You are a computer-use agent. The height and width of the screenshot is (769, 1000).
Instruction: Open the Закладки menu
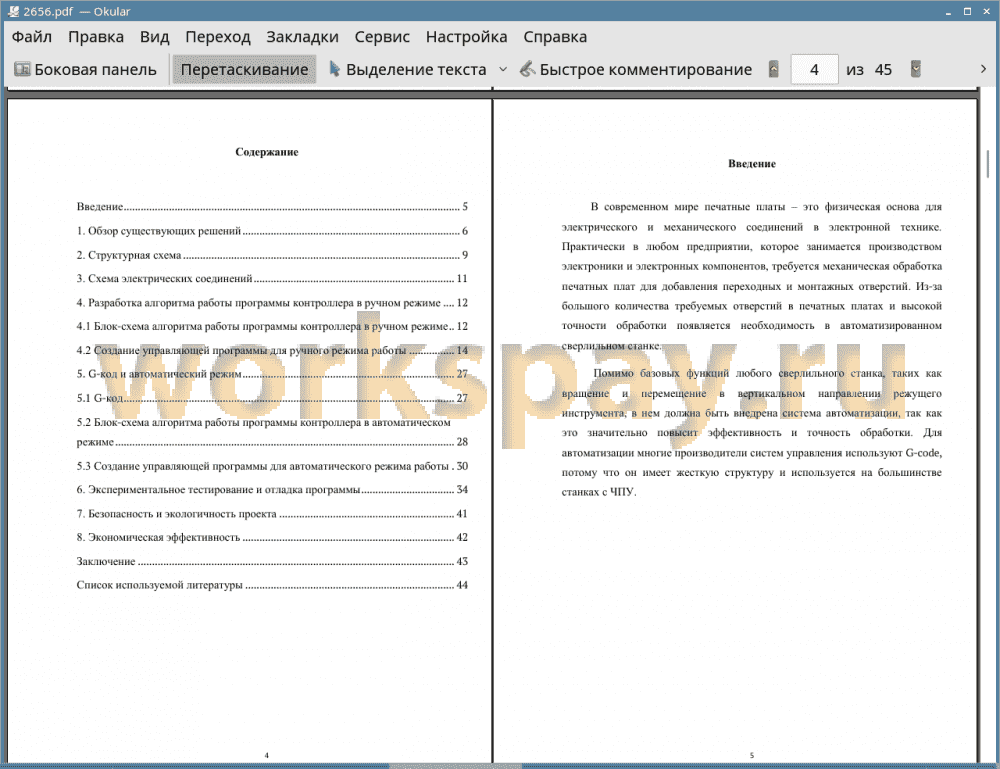(302, 37)
